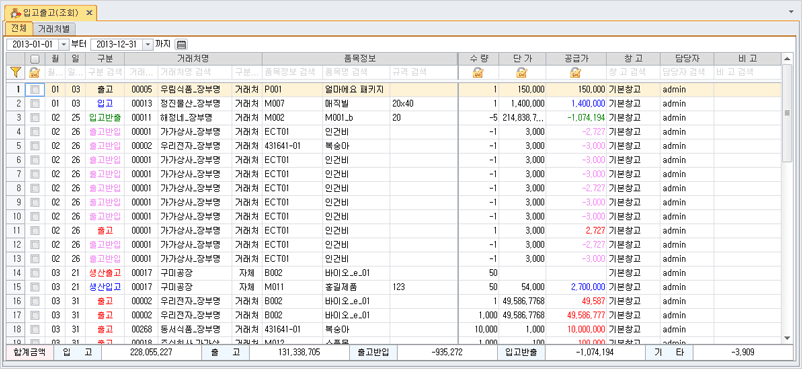Click the funnel filter icon in the search row
Viewport: 802px width, 369px height.
(16, 72)
